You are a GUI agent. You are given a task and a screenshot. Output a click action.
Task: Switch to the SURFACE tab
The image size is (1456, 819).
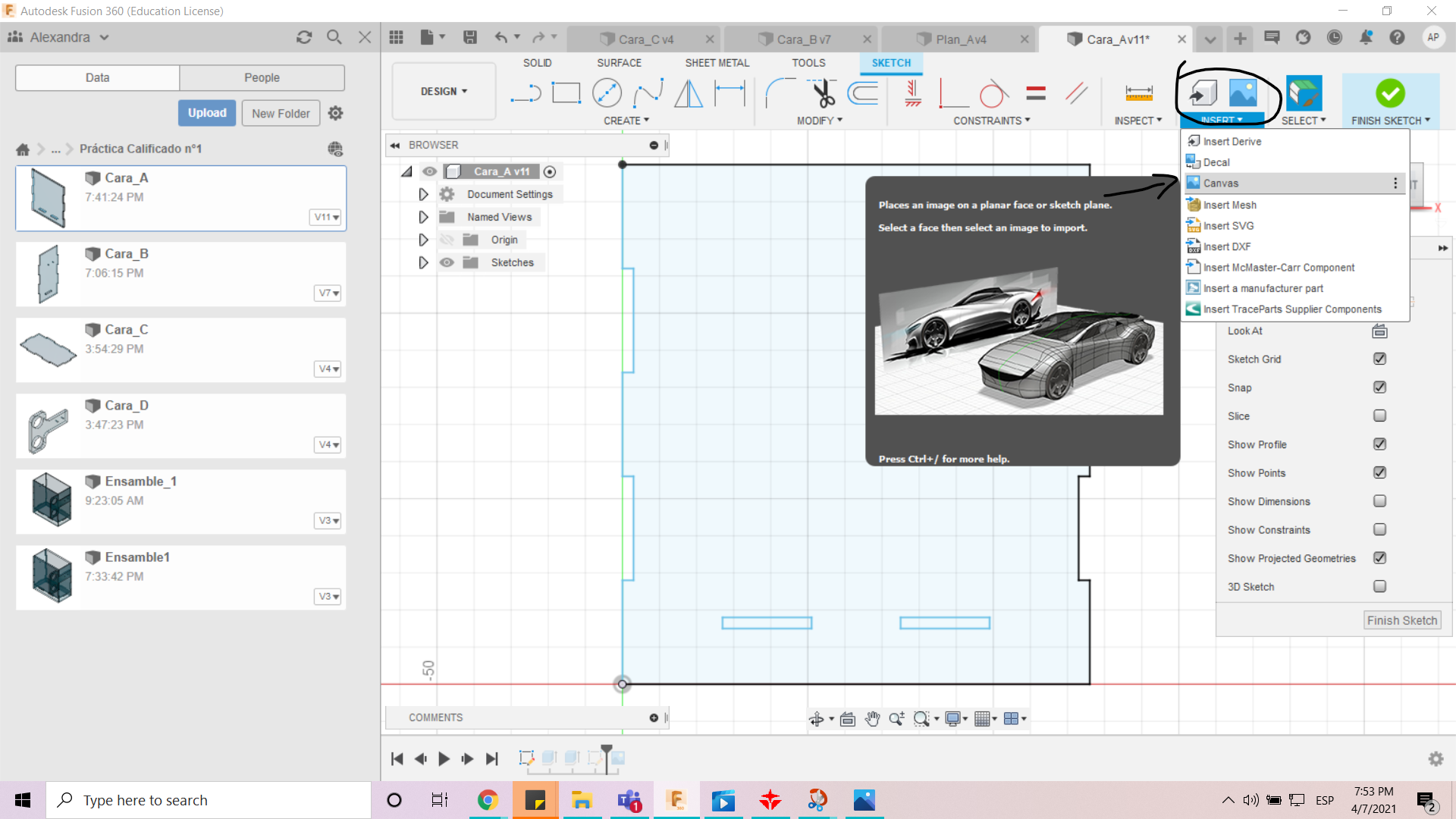coord(619,63)
